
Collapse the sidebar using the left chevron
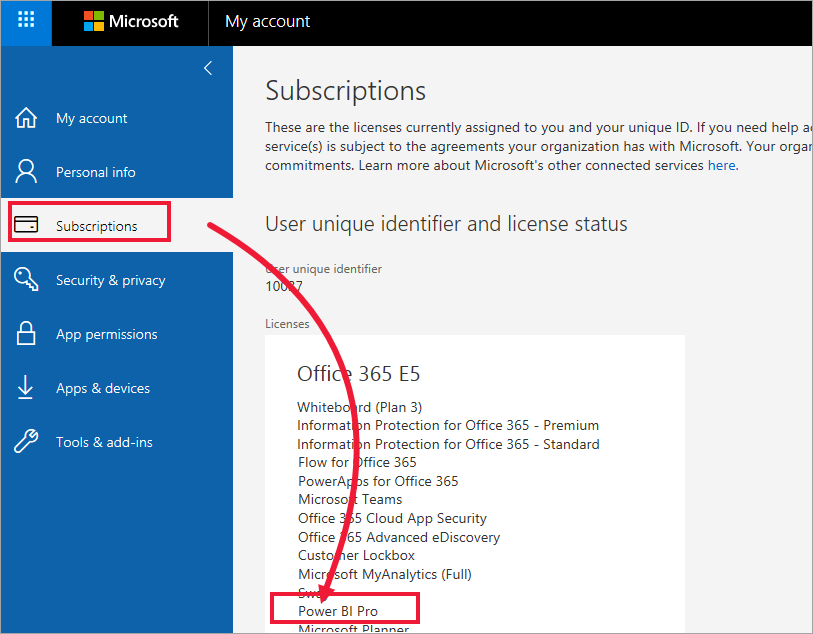coord(207,68)
